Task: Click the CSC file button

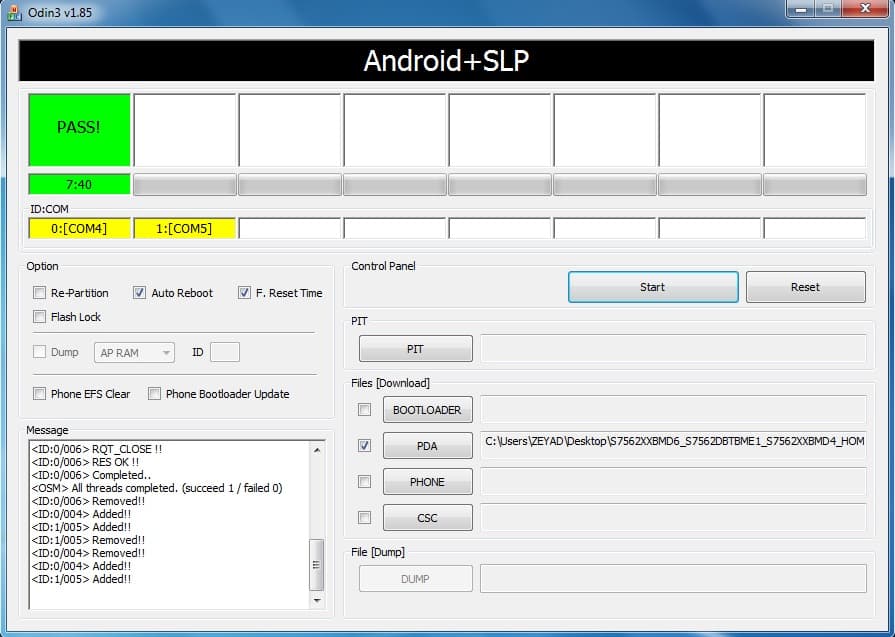Action: pyautogui.click(x=428, y=518)
